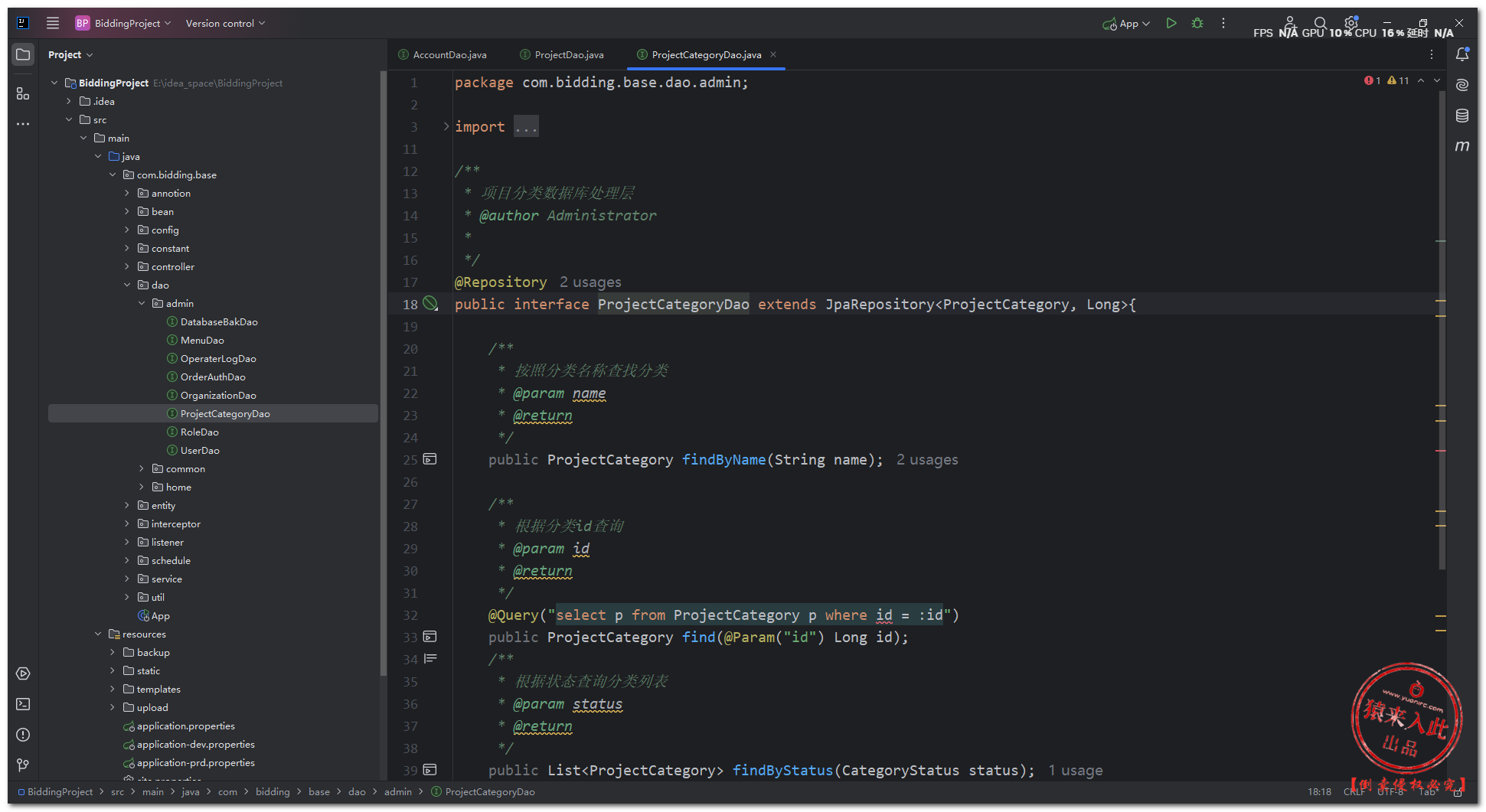Open the Notifications bell icon
This screenshot has height=812, width=1486.
1462,54
